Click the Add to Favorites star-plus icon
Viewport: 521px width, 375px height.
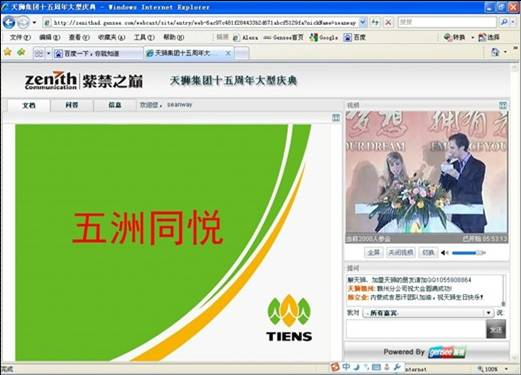pyautogui.click(x=21, y=52)
